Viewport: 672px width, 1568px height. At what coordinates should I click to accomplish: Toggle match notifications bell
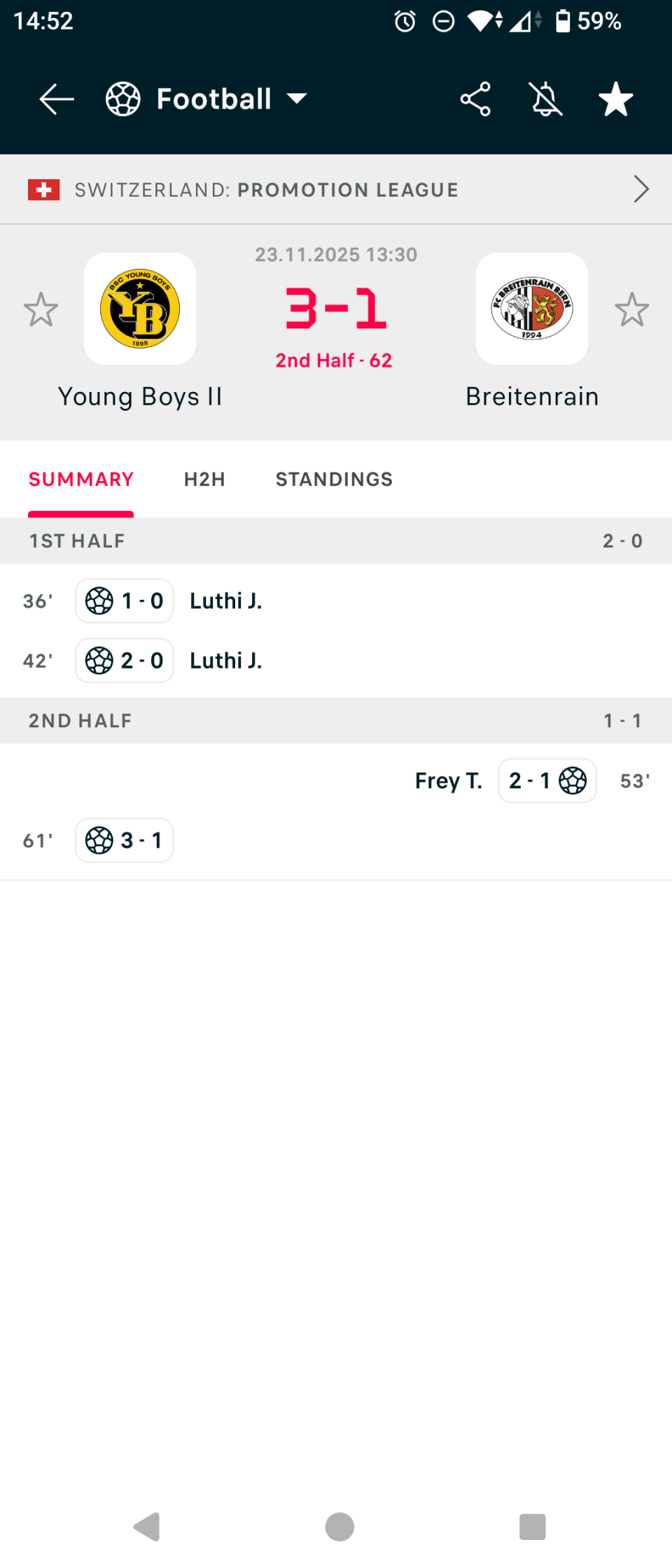pyautogui.click(x=546, y=99)
